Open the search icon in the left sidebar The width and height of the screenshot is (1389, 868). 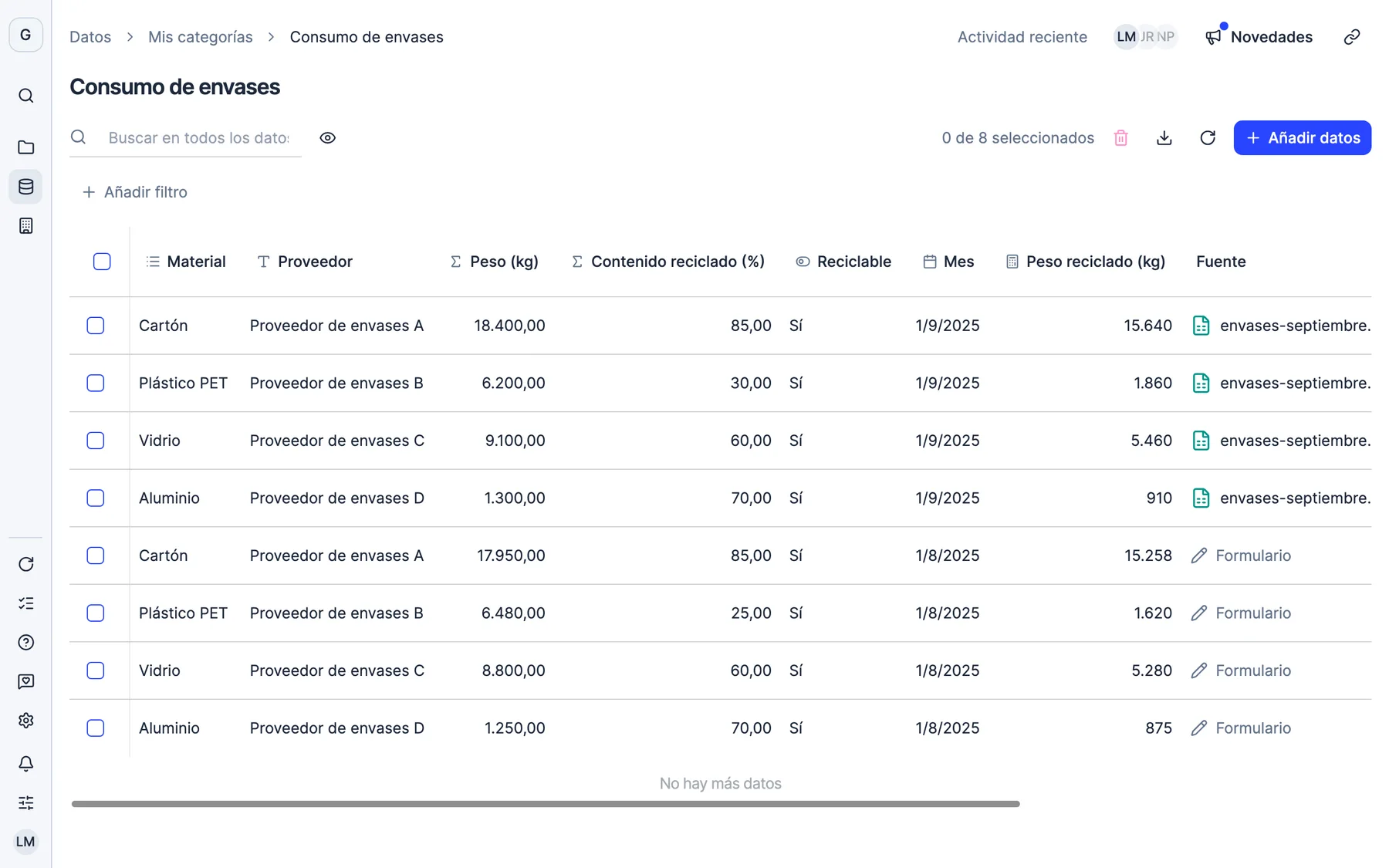(25, 96)
